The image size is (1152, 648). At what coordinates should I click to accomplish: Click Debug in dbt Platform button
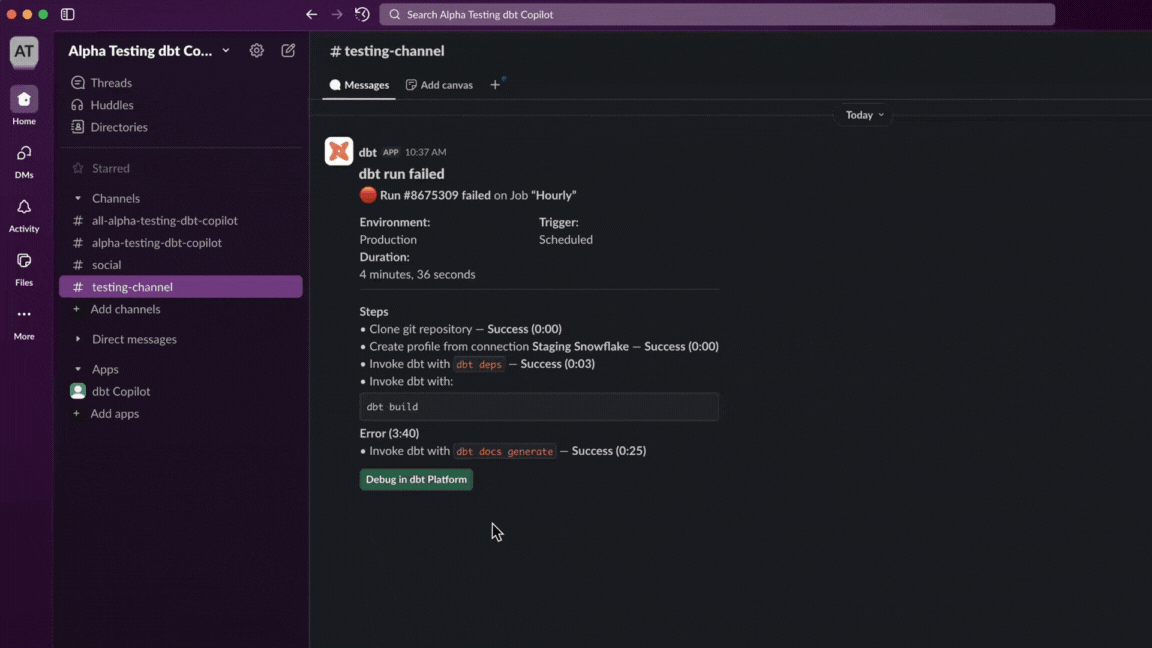416,479
